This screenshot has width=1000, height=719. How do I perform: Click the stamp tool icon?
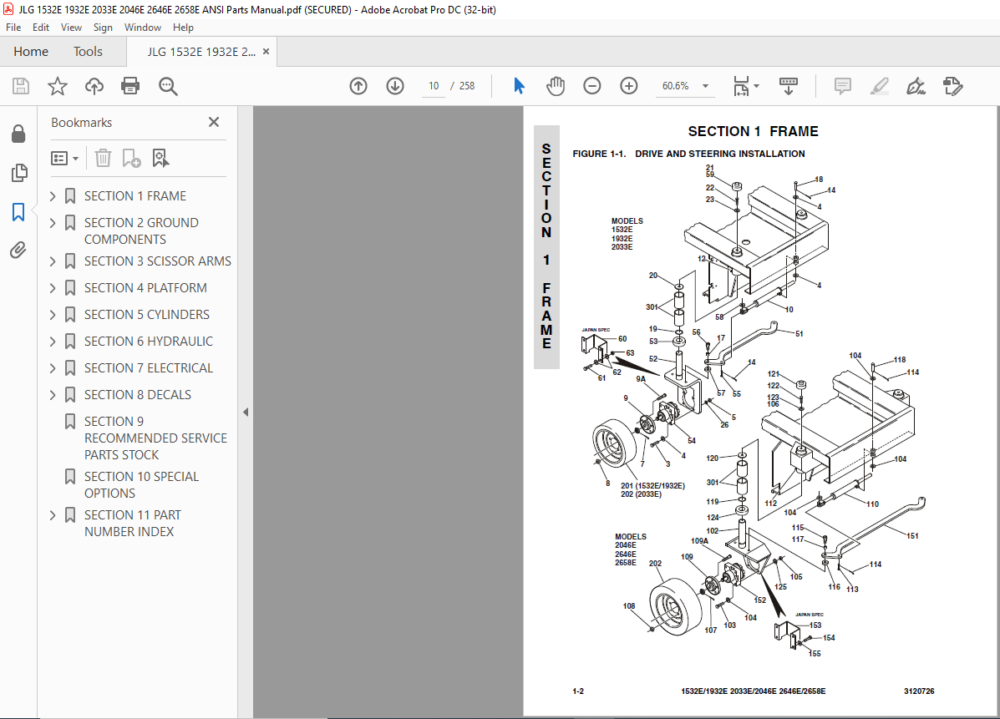953,86
